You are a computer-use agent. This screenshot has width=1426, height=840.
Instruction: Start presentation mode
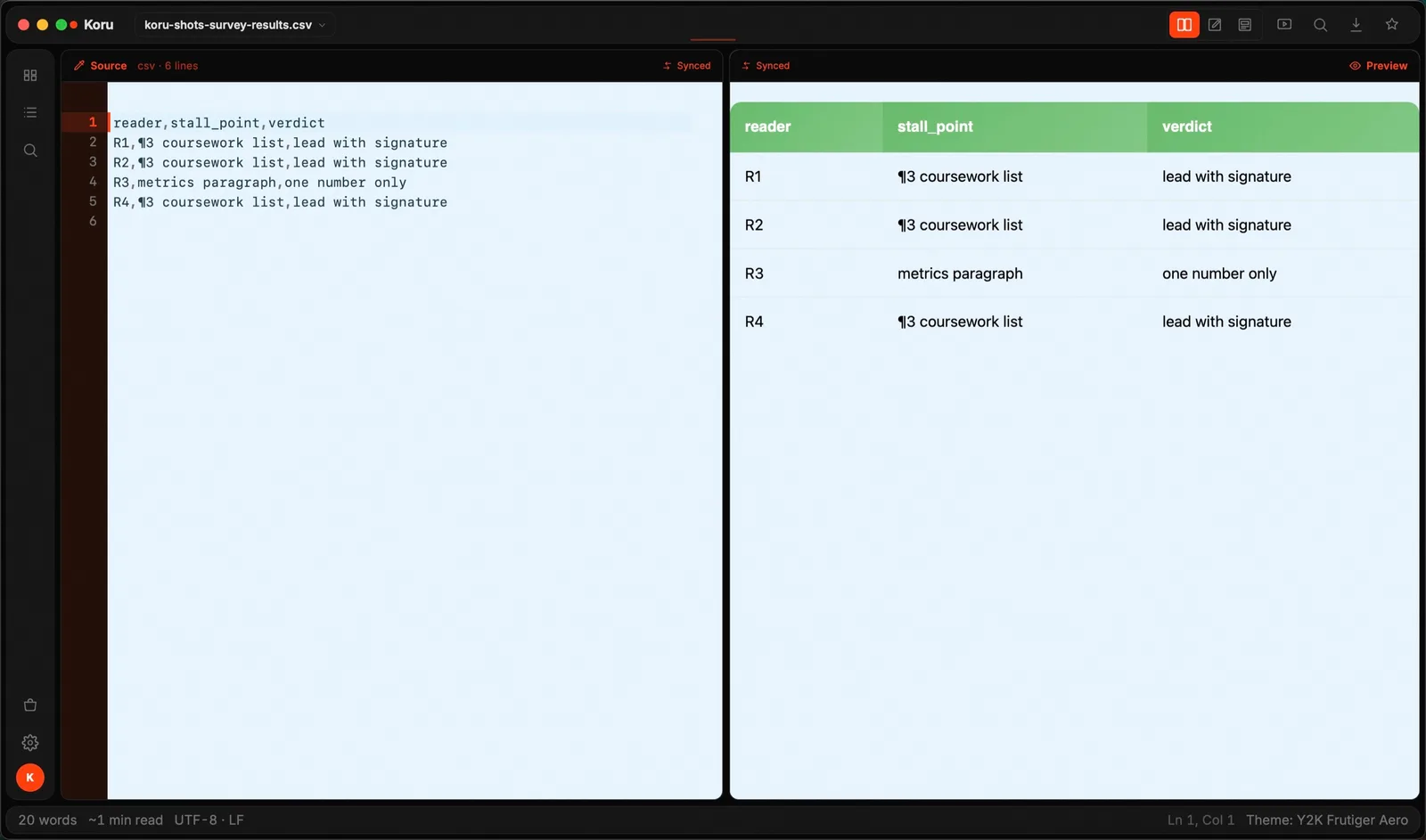(x=1284, y=25)
